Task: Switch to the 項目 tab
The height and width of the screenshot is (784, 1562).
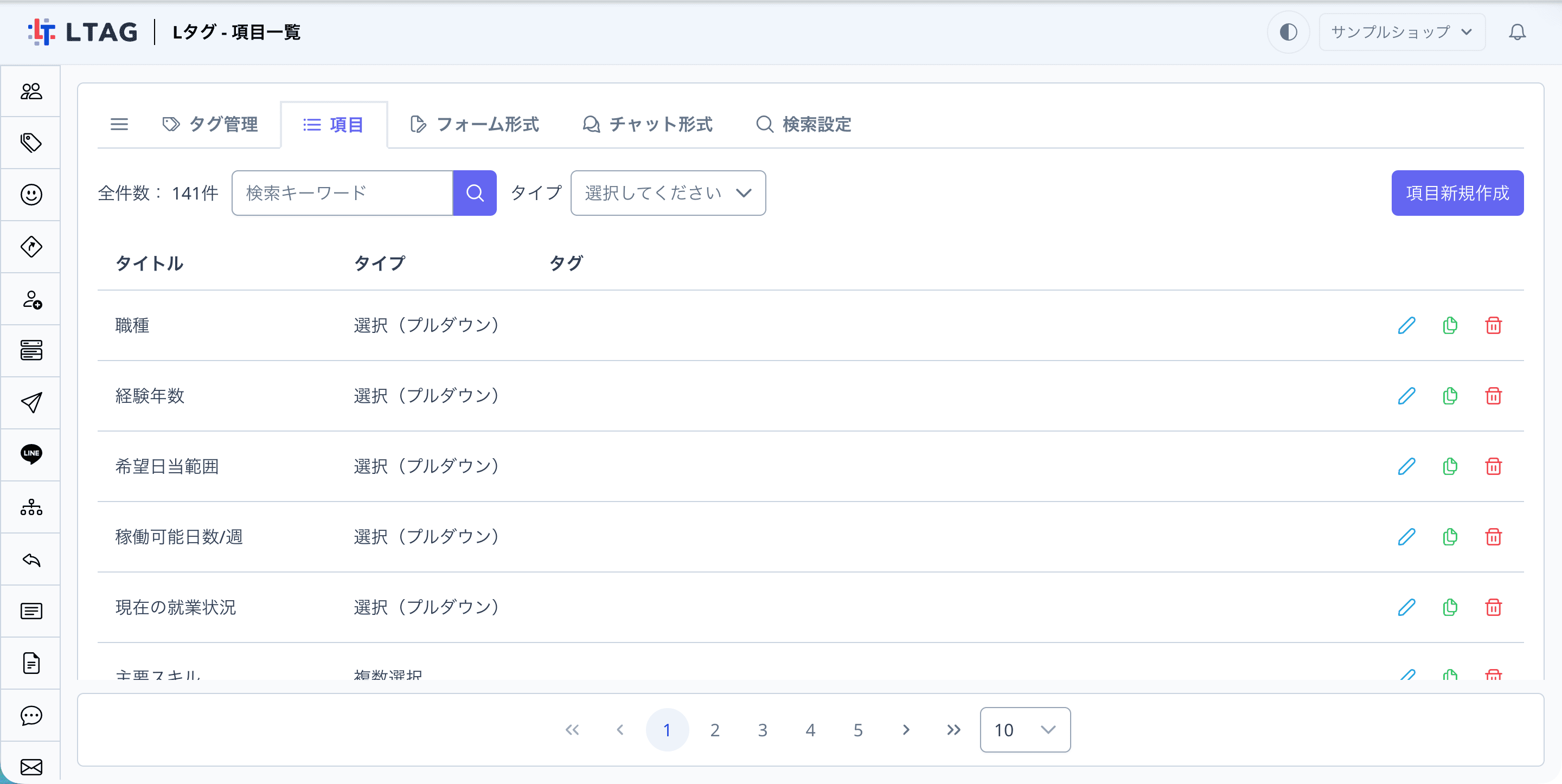Action: [334, 125]
